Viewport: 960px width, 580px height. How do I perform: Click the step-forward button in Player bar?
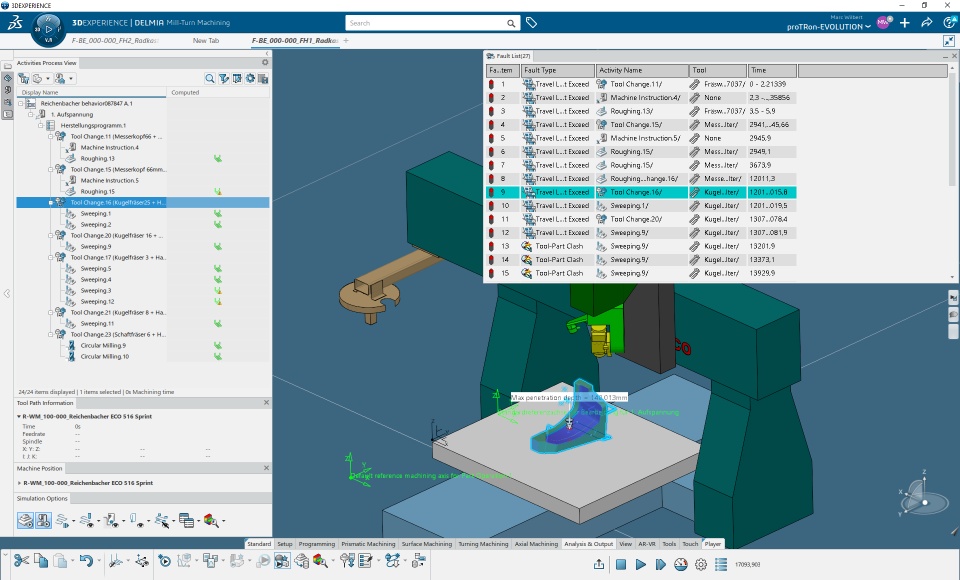point(661,565)
